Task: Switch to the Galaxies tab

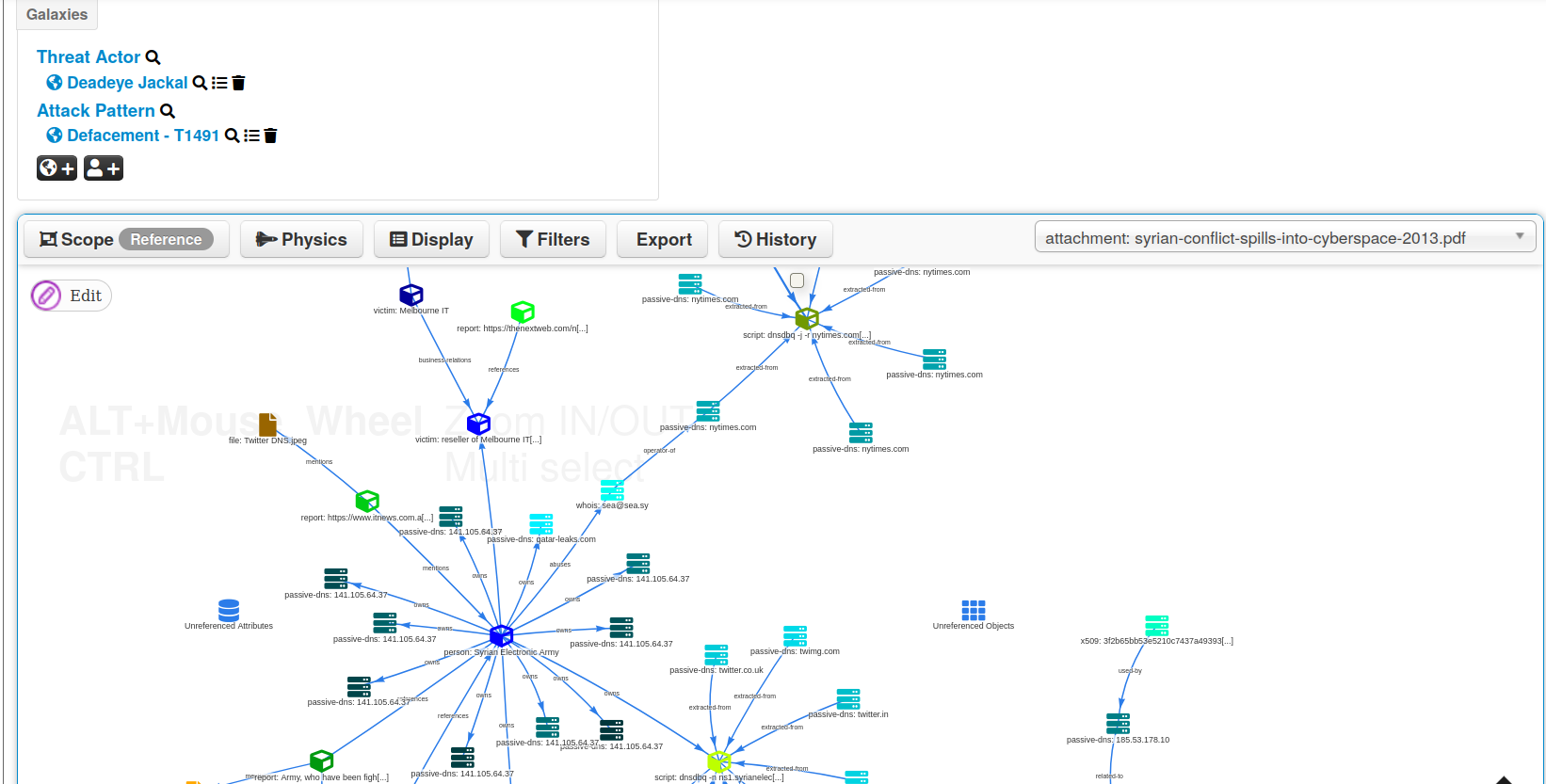Action: [x=56, y=14]
